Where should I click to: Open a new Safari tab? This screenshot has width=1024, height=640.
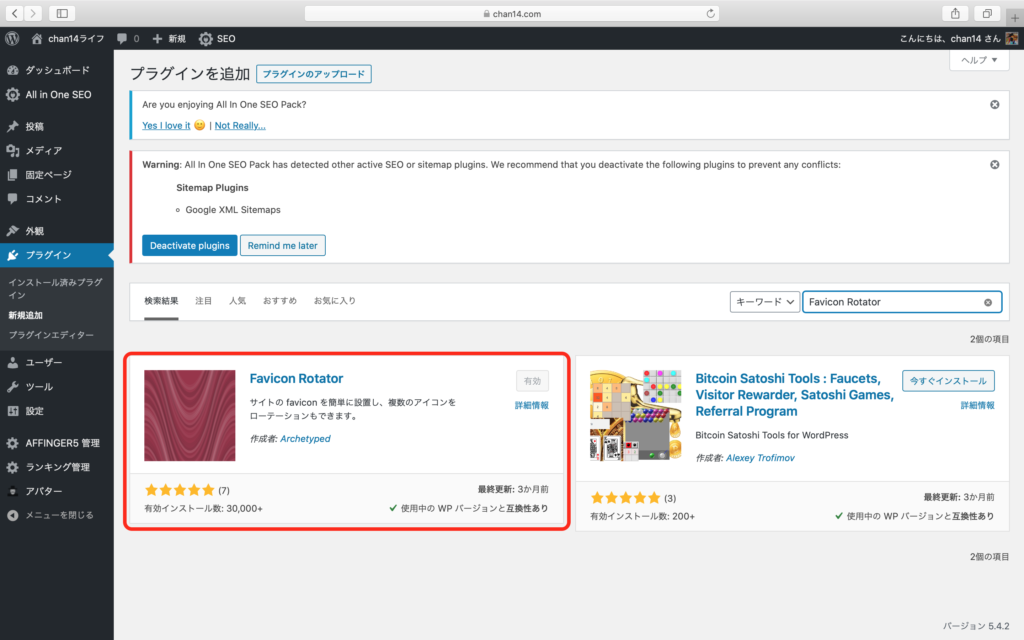click(x=1015, y=18)
